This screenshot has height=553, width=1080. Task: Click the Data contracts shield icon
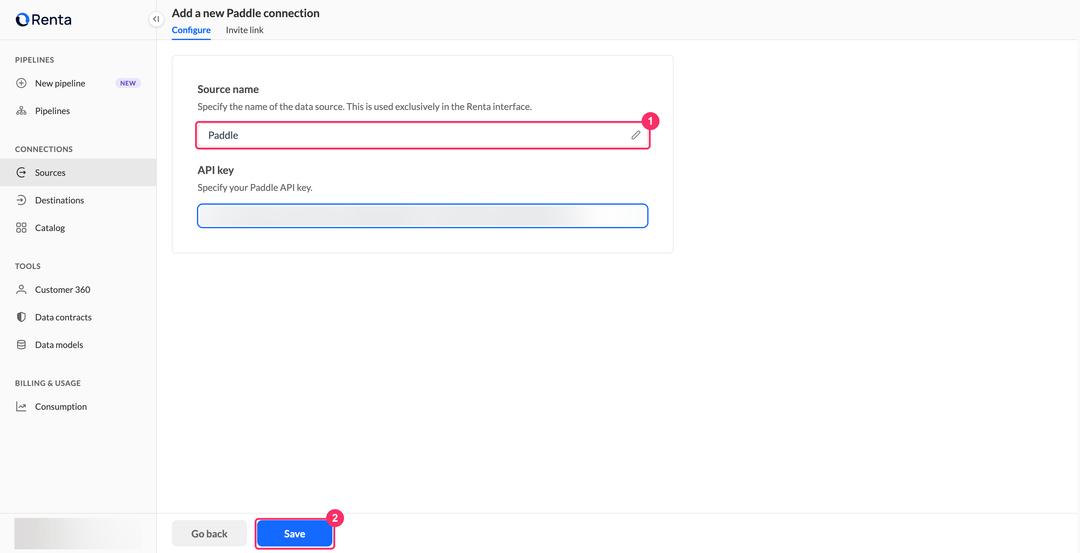tap(21, 317)
